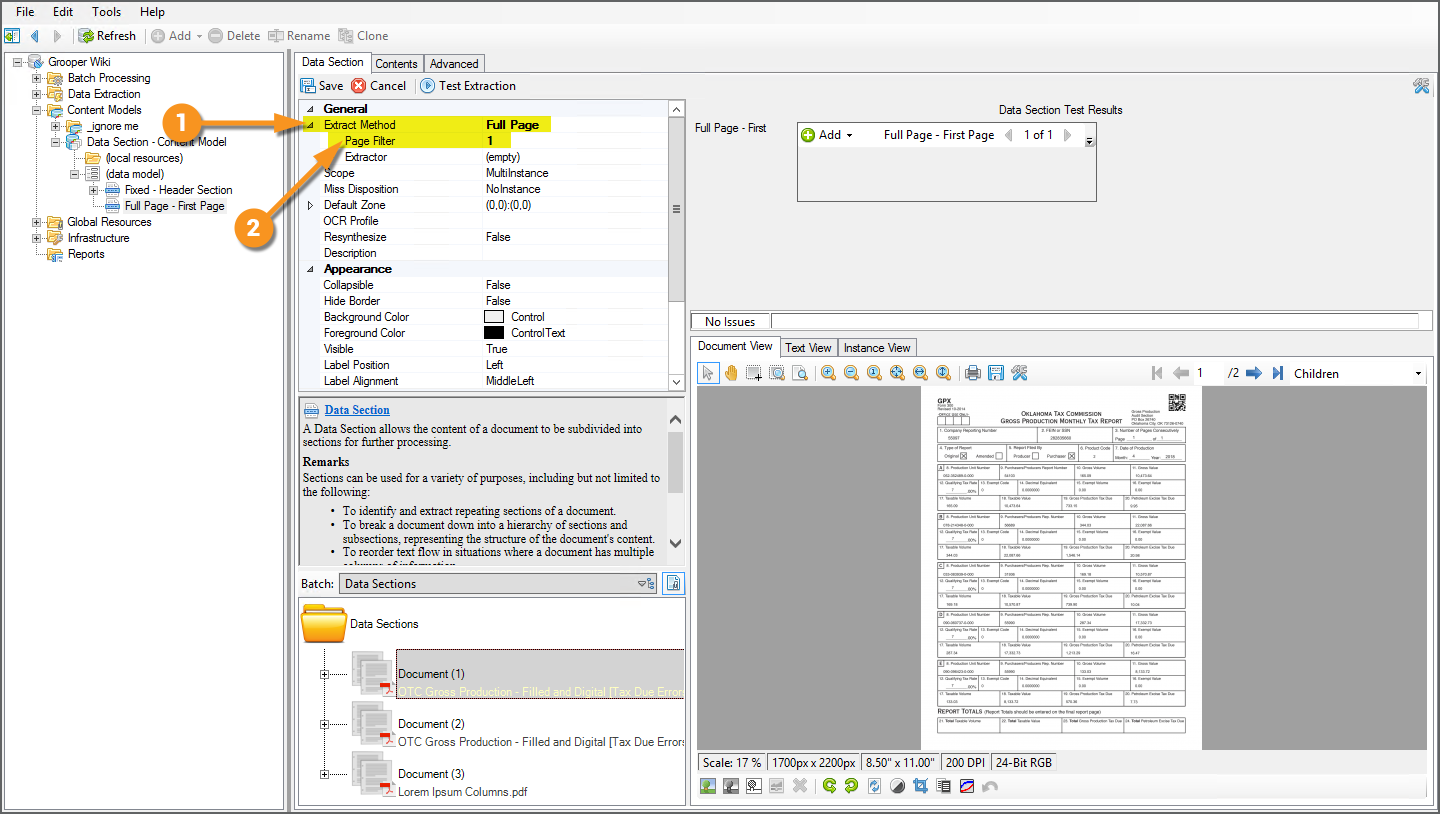The image size is (1440, 814).
Task: Select the arrow pointer tool
Action: click(708, 373)
